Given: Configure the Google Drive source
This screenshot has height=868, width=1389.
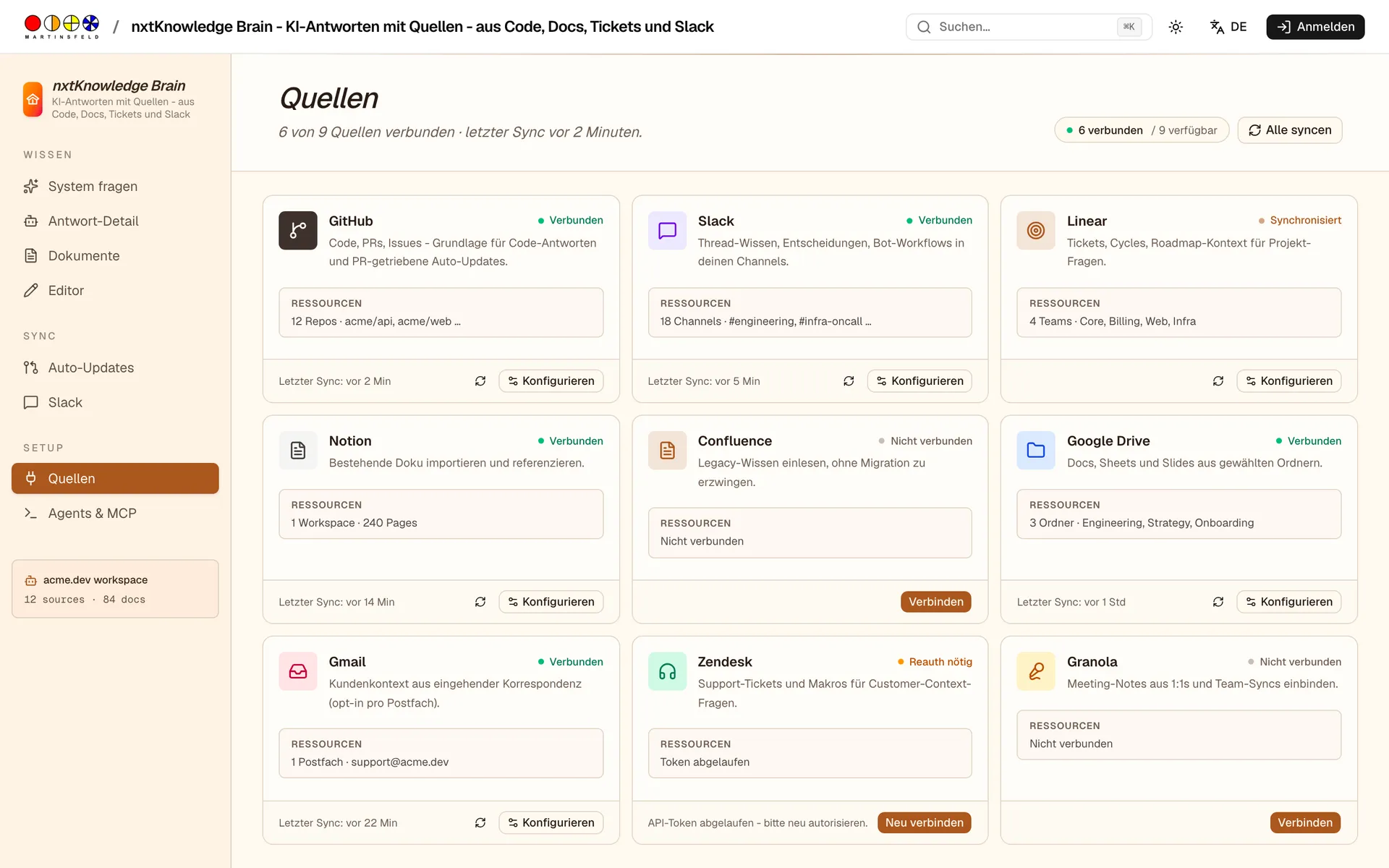Looking at the screenshot, I should click(x=1288, y=602).
